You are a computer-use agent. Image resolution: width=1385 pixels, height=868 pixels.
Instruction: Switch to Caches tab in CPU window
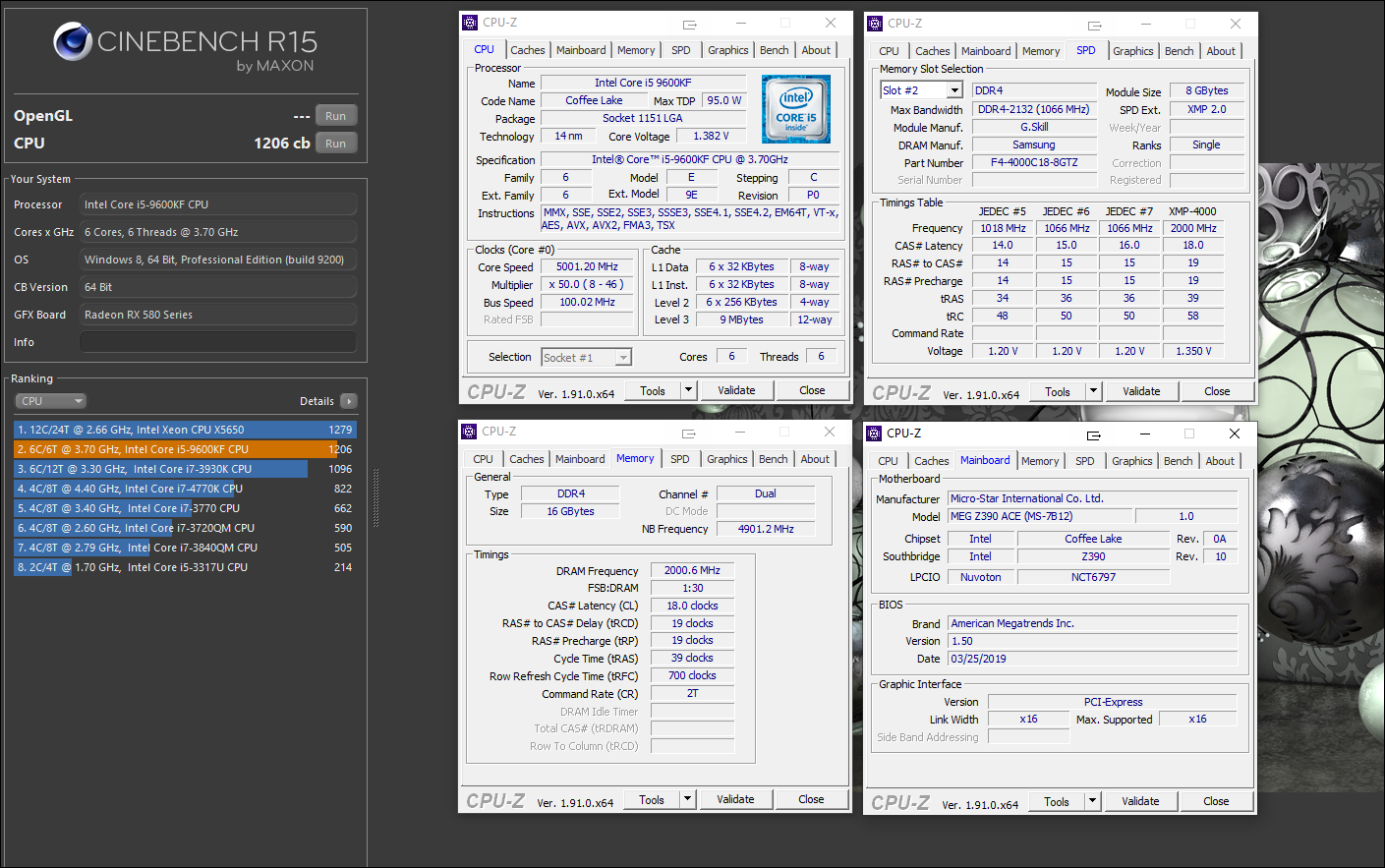[x=528, y=50]
